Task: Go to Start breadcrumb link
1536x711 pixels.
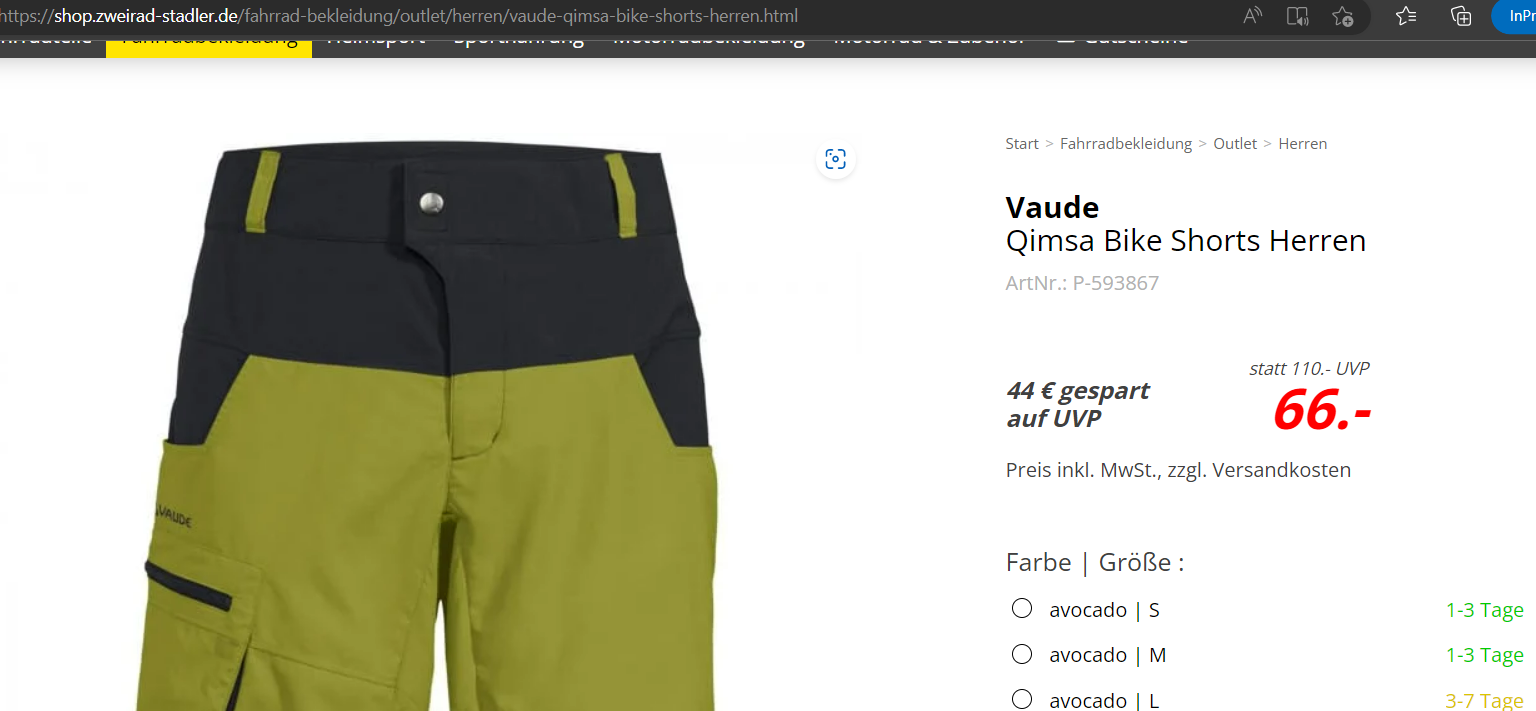Action: tap(1022, 144)
